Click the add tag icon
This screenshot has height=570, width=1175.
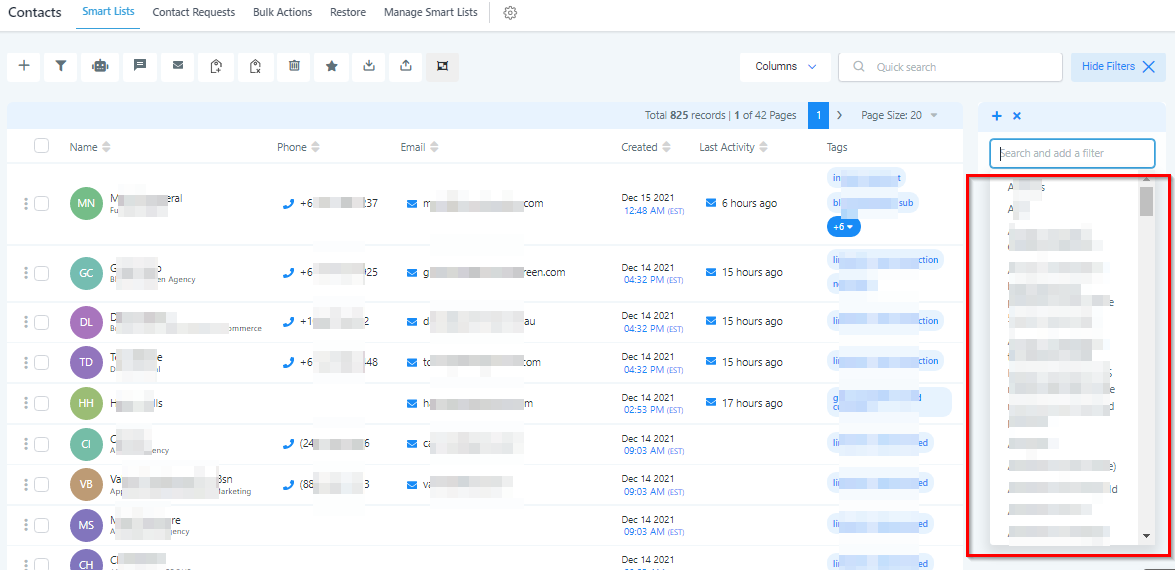point(216,66)
